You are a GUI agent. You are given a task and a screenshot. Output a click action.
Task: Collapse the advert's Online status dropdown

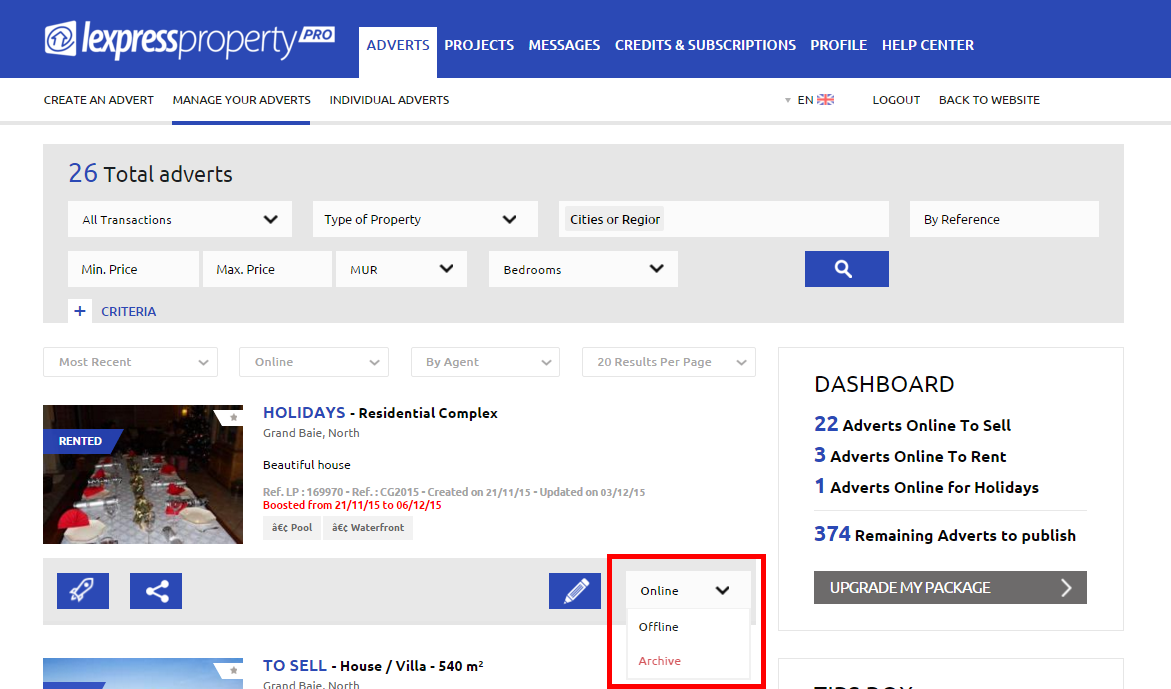click(x=688, y=590)
